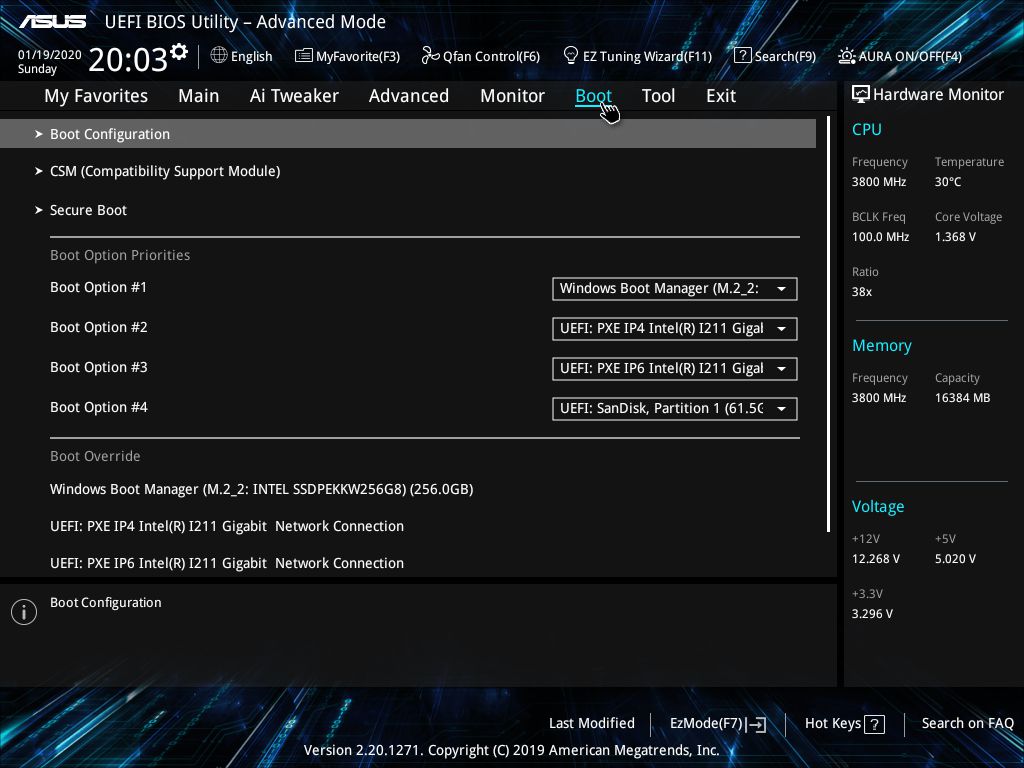Open MyFavorite(F3) menu
Image resolution: width=1024 pixels, height=768 pixels.
(x=347, y=56)
